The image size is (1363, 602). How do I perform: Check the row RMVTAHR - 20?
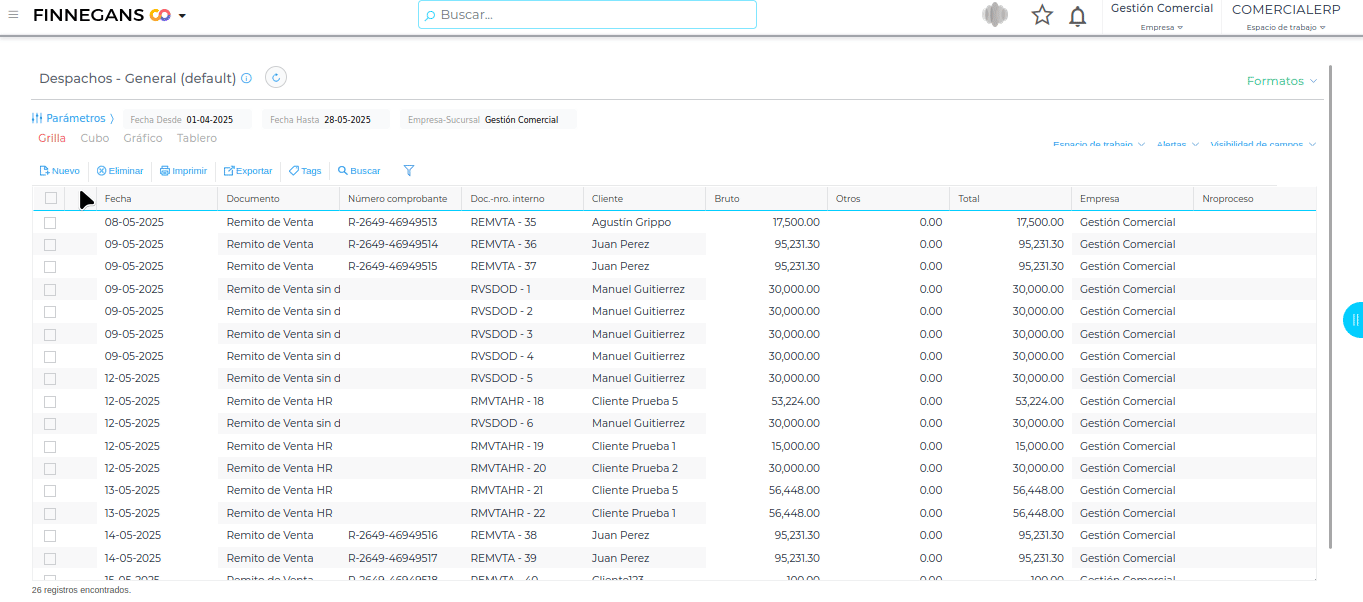(x=50, y=469)
